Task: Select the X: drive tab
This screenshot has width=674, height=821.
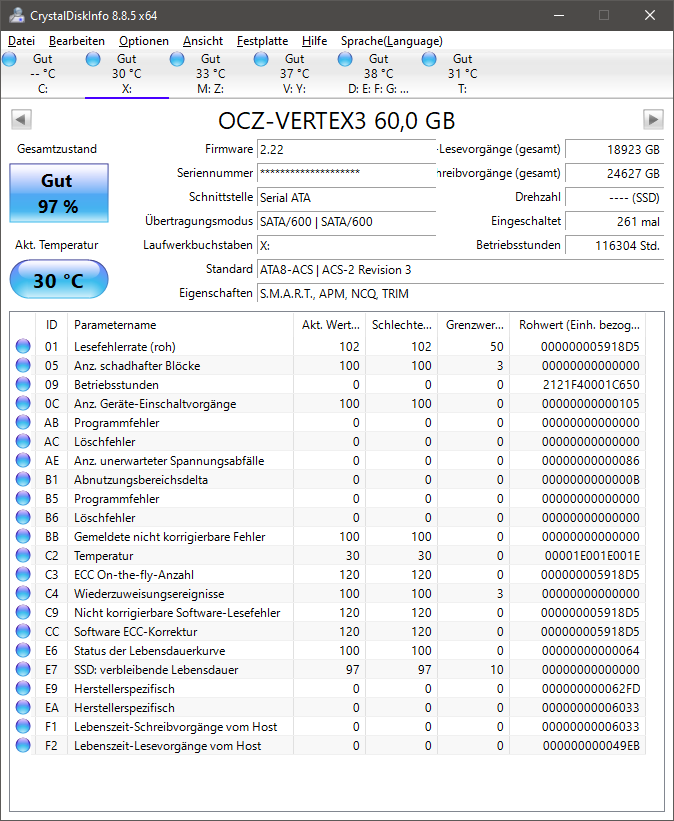Action: (x=127, y=74)
